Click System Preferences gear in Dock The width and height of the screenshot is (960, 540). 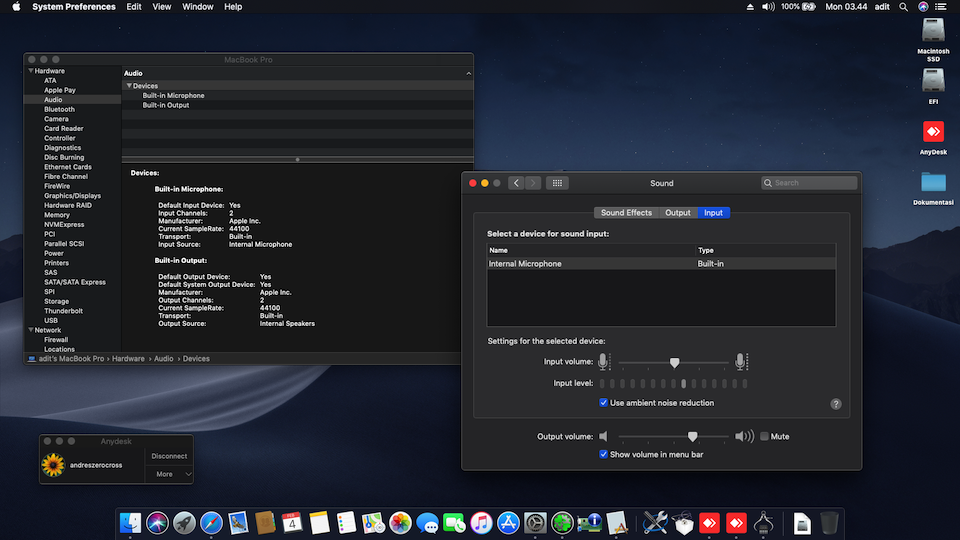point(535,523)
